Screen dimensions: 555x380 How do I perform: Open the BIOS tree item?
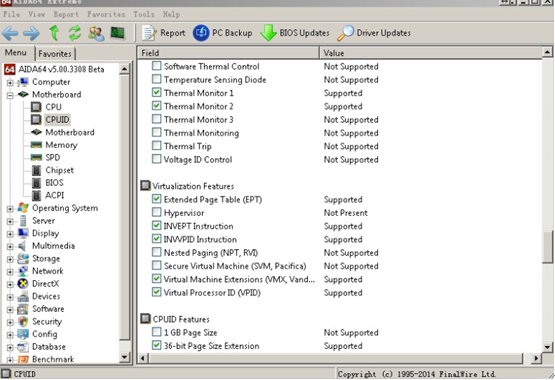point(54,183)
